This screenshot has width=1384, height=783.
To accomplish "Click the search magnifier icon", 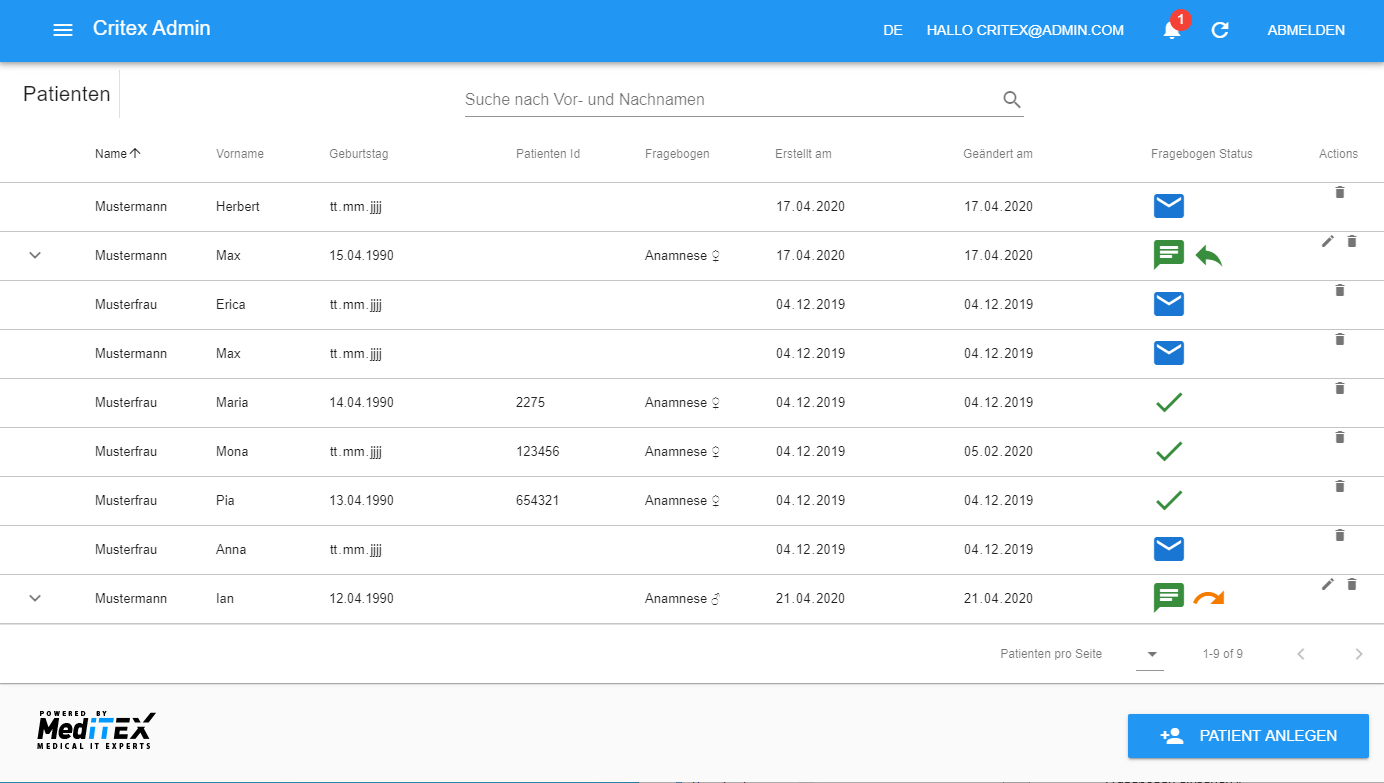I will pyautogui.click(x=1012, y=99).
